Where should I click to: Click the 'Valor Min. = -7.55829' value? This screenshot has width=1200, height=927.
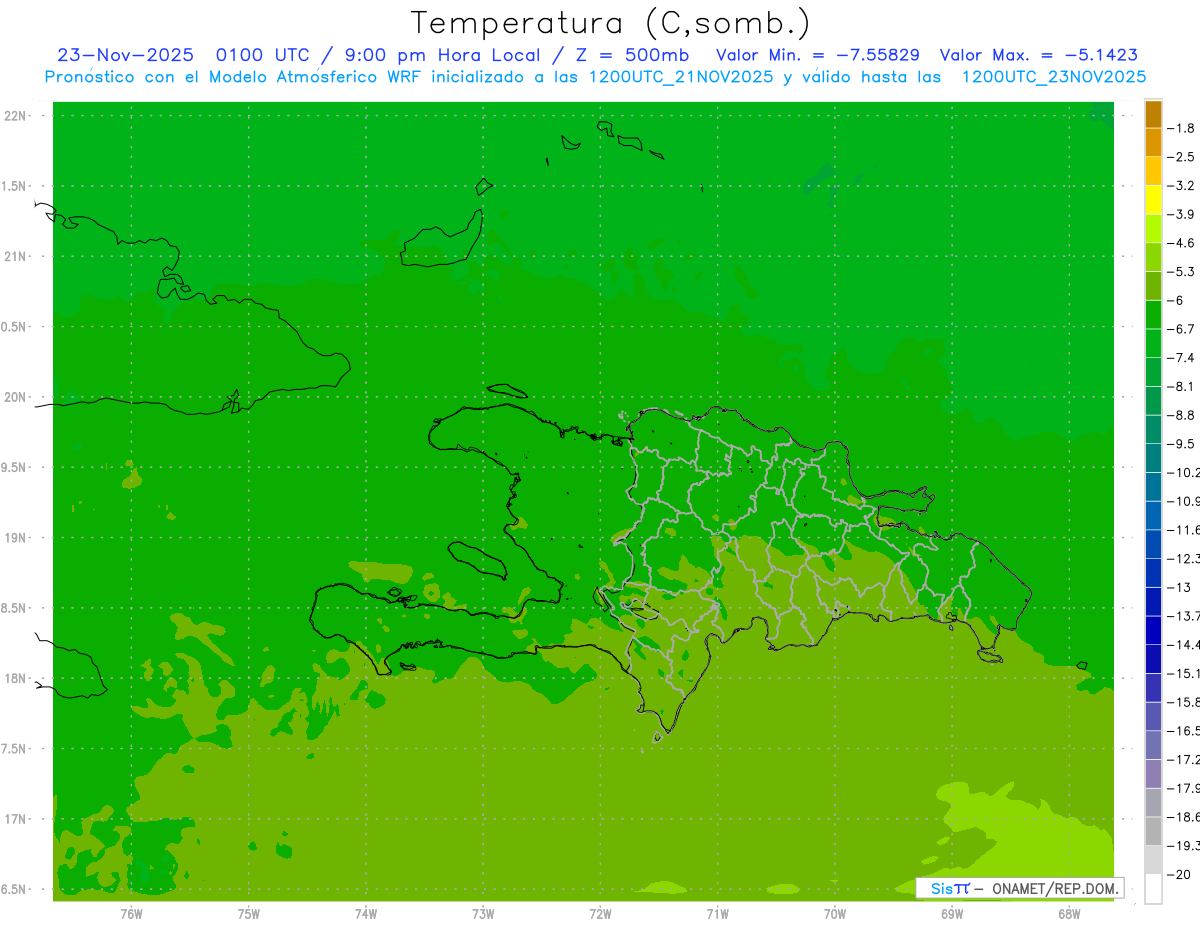[818, 56]
